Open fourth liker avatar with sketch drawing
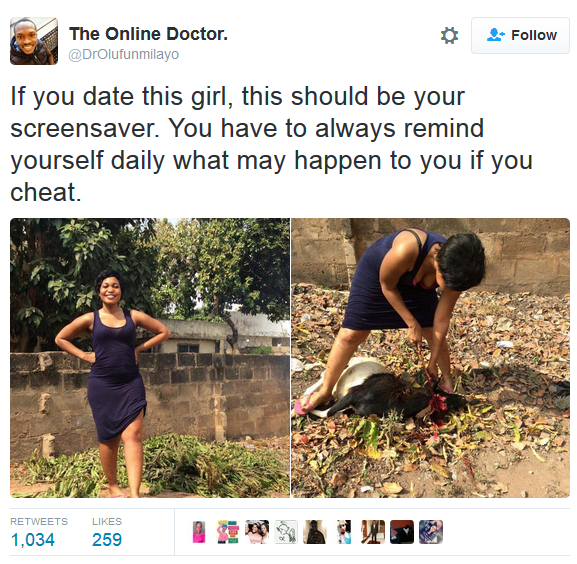 (286, 532)
